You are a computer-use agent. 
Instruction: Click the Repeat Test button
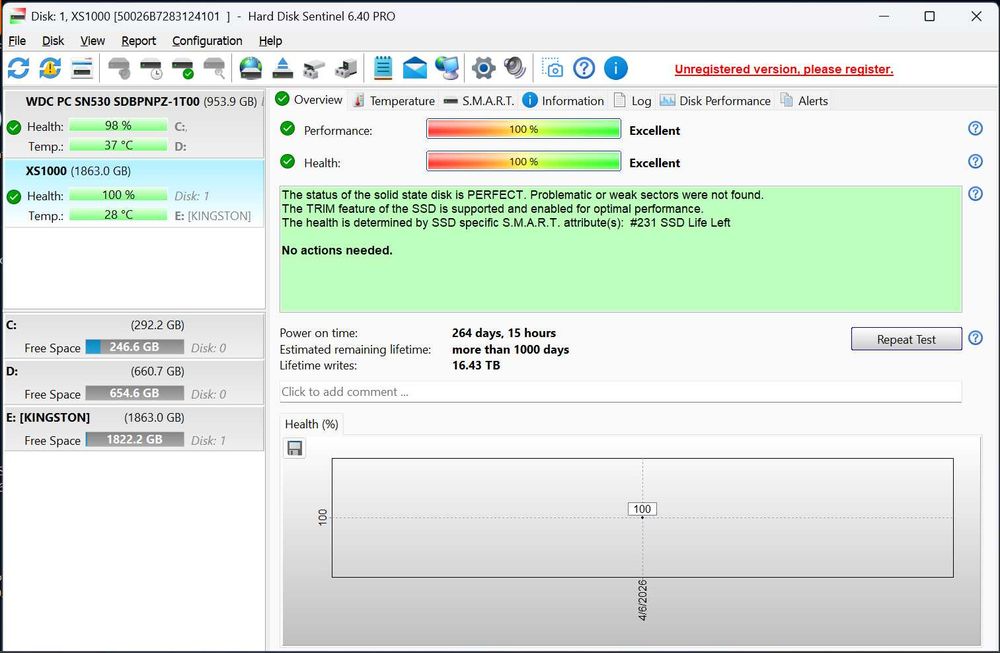pyautogui.click(x=906, y=339)
